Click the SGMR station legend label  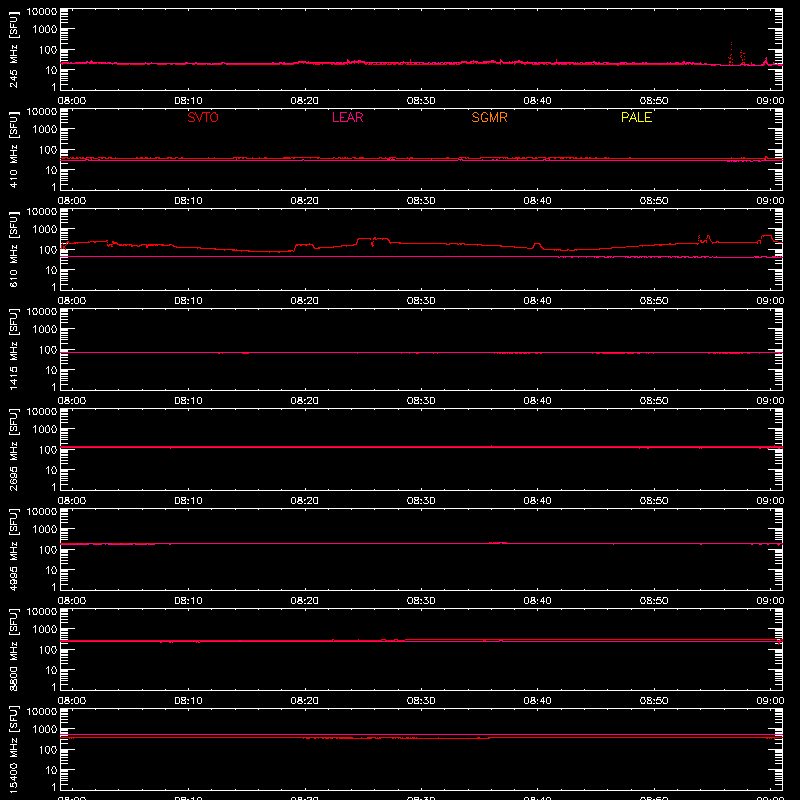(489, 117)
